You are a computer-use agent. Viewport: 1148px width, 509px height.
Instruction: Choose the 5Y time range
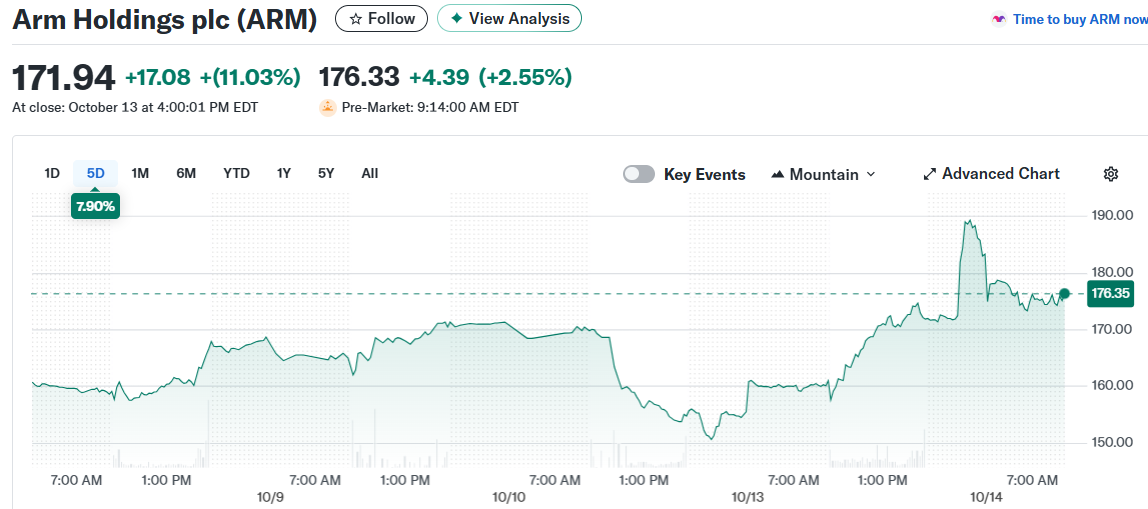(326, 173)
